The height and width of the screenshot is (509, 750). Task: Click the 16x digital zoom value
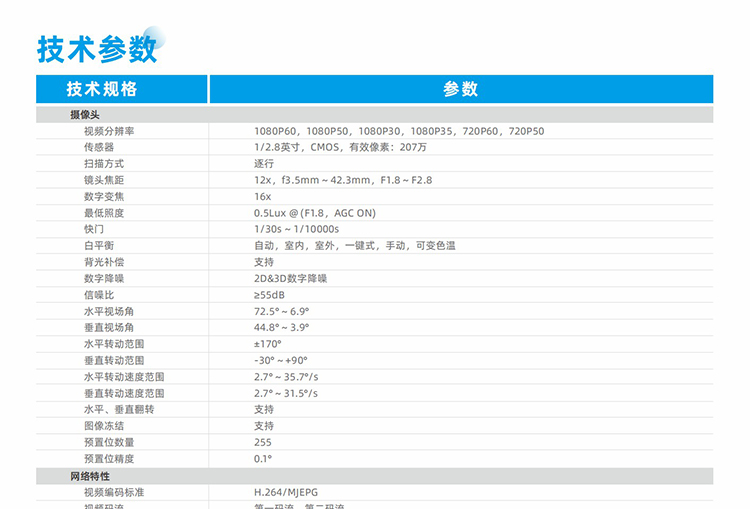coord(262,196)
